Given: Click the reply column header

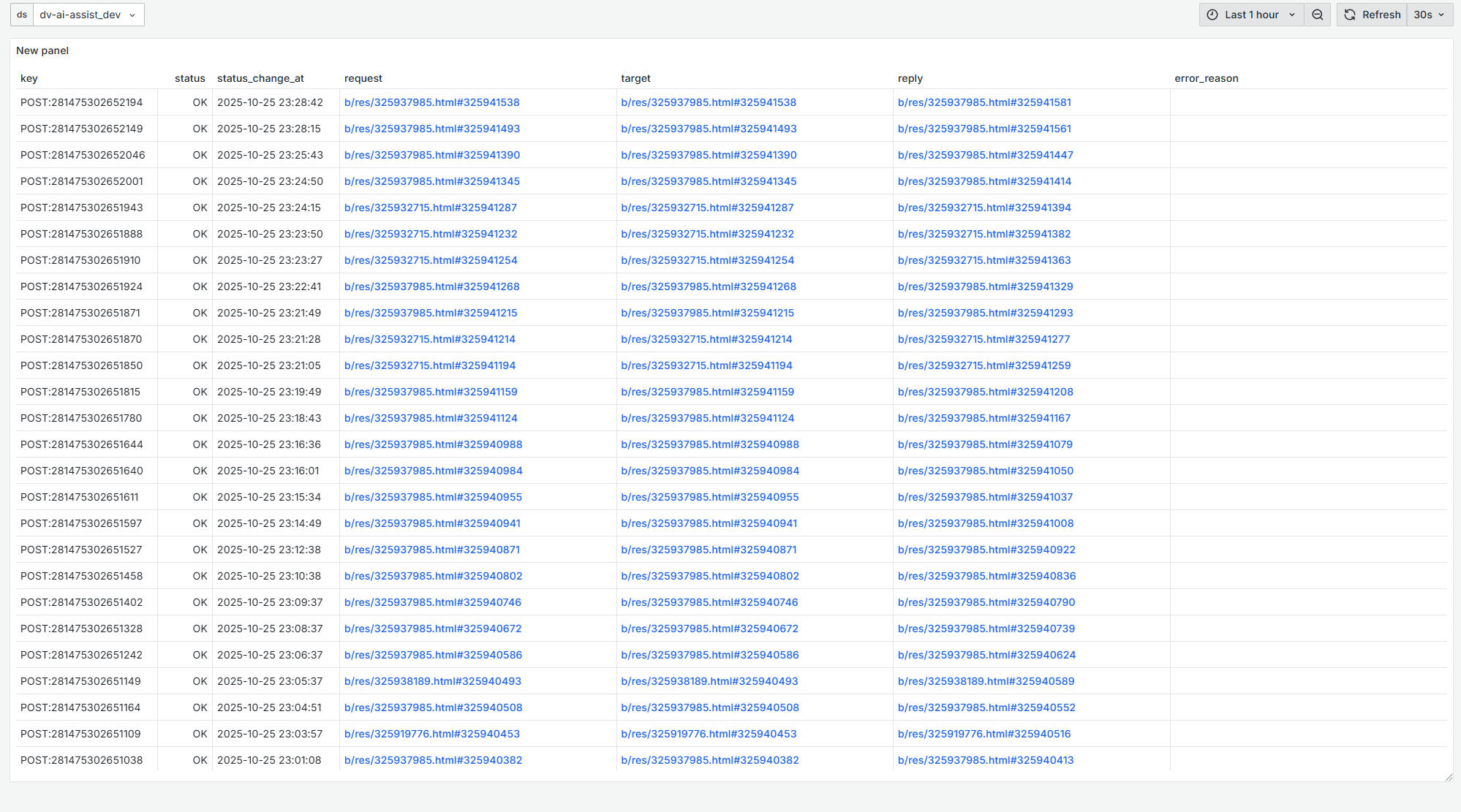Looking at the screenshot, I should coord(910,78).
